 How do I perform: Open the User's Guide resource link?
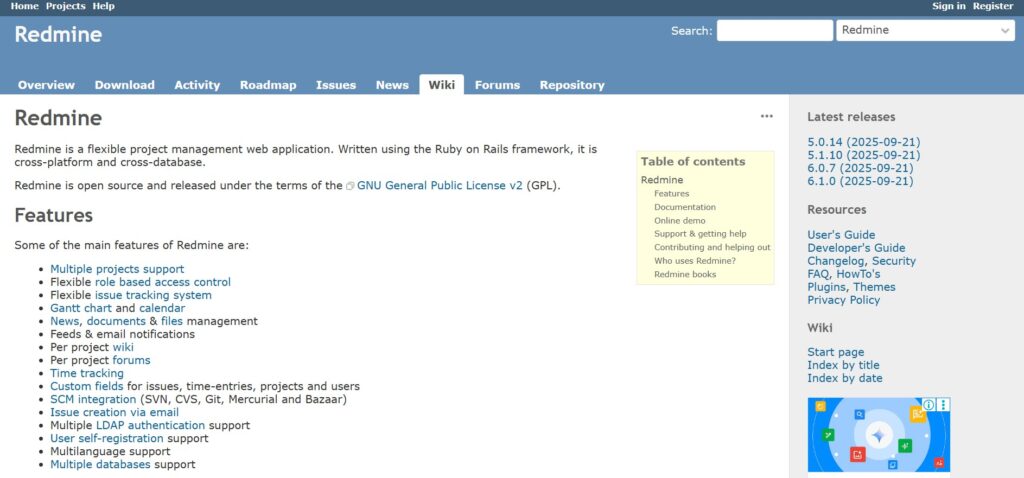point(841,235)
